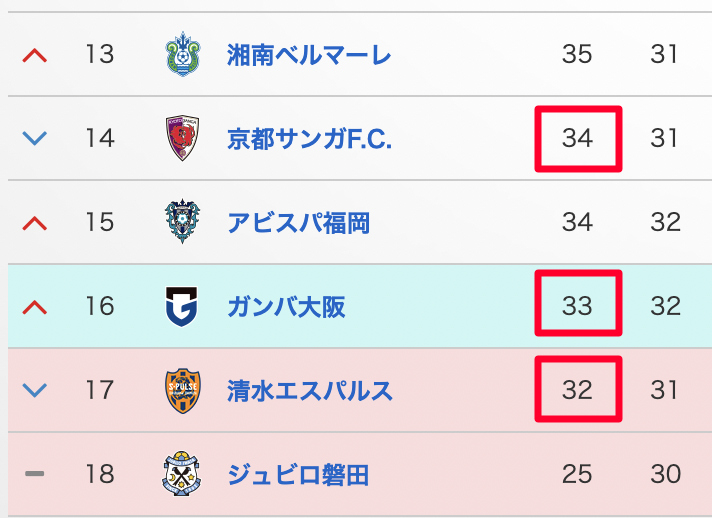The width and height of the screenshot is (712, 518).
Task: Click the blue down arrow beside rank 14
Action: (x=35, y=138)
